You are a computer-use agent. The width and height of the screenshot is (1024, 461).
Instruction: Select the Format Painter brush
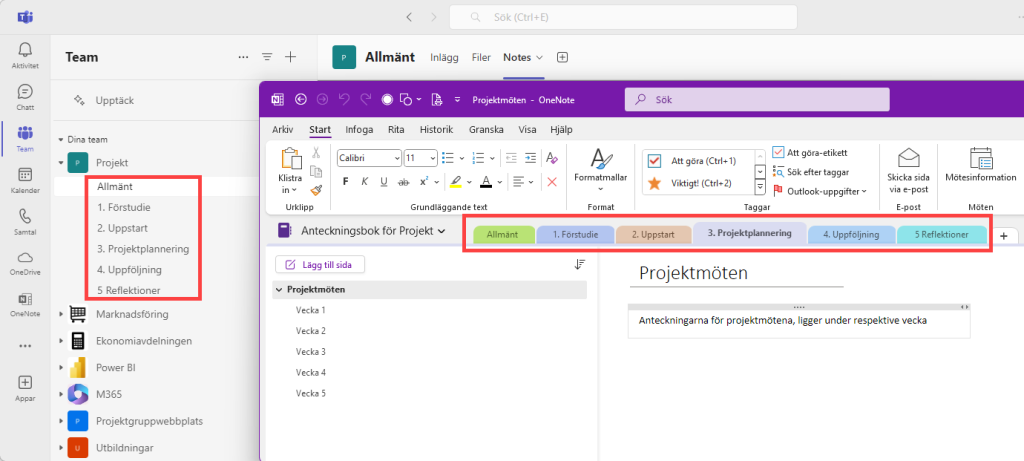[316, 189]
